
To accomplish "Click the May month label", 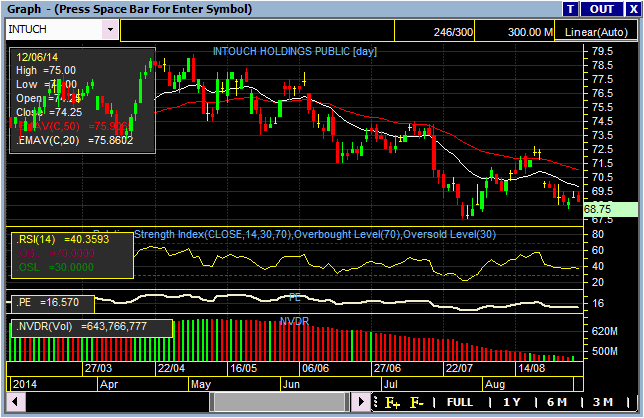I will pyautogui.click(x=201, y=385).
